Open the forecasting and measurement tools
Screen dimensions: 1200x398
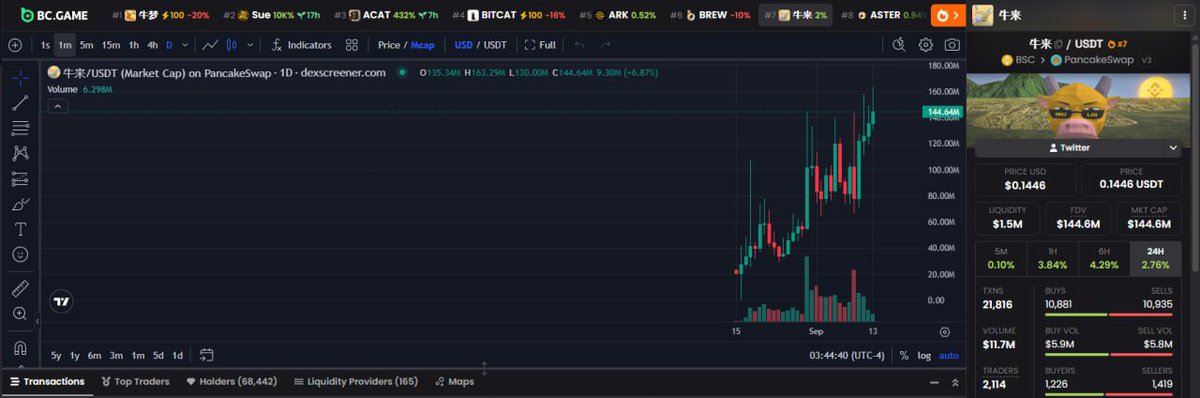[19, 179]
